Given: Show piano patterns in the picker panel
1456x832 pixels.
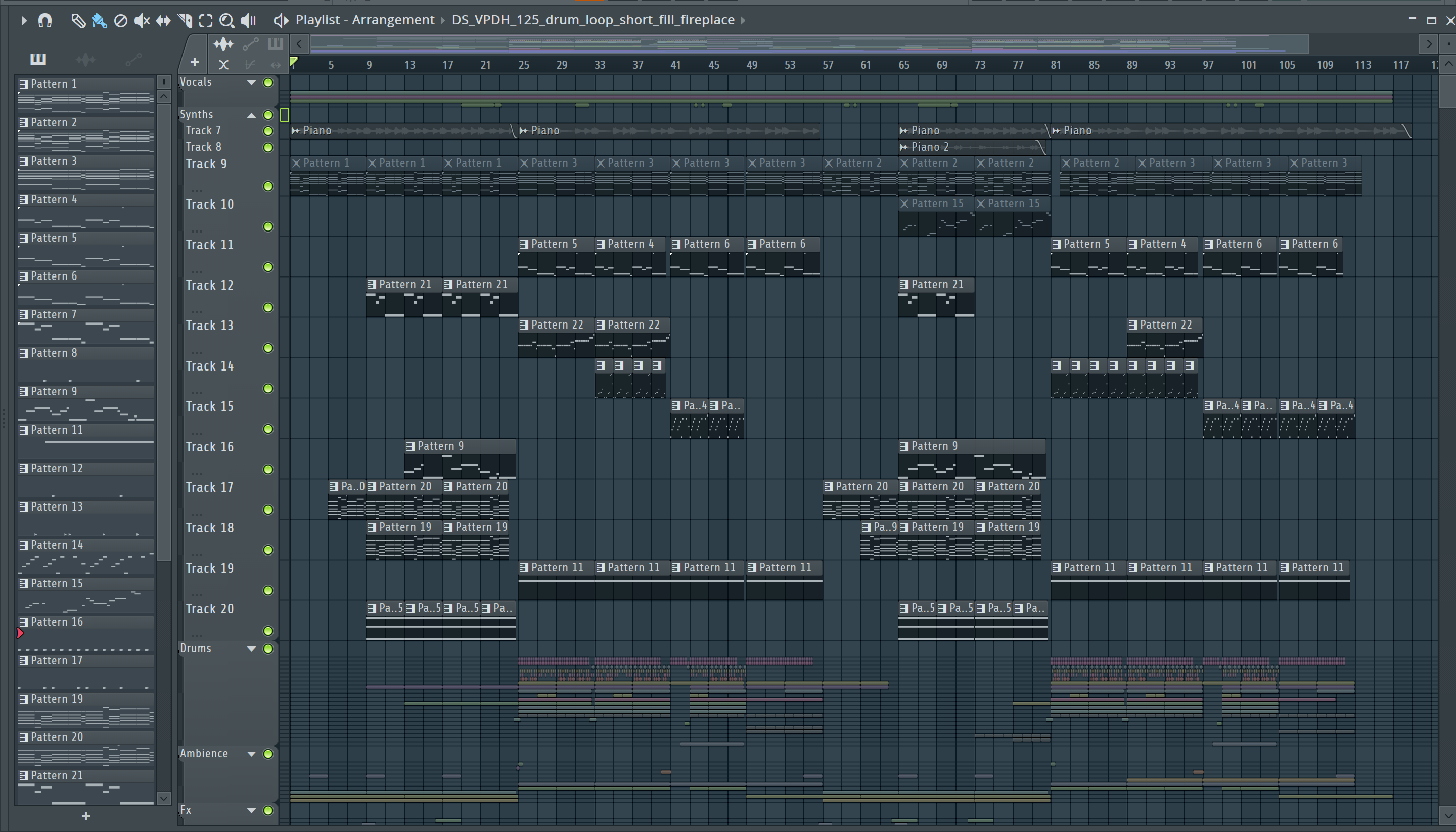Looking at the screenshot, I should point(38,59).
